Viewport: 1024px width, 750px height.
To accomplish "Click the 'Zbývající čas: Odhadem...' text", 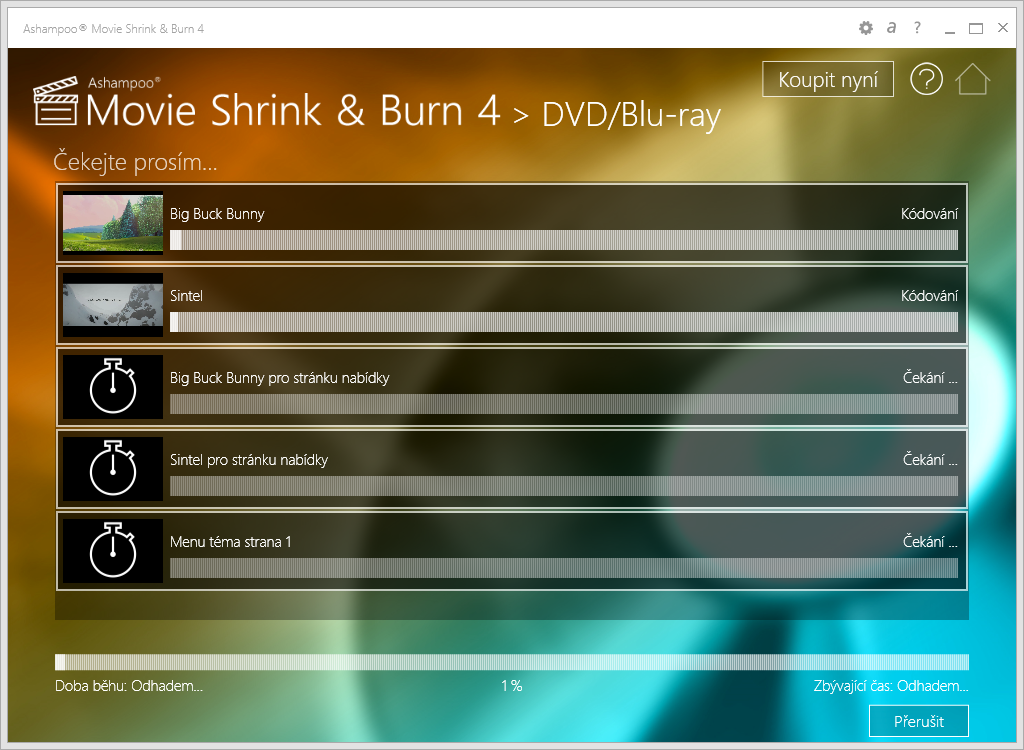I will tap(891, 686).
